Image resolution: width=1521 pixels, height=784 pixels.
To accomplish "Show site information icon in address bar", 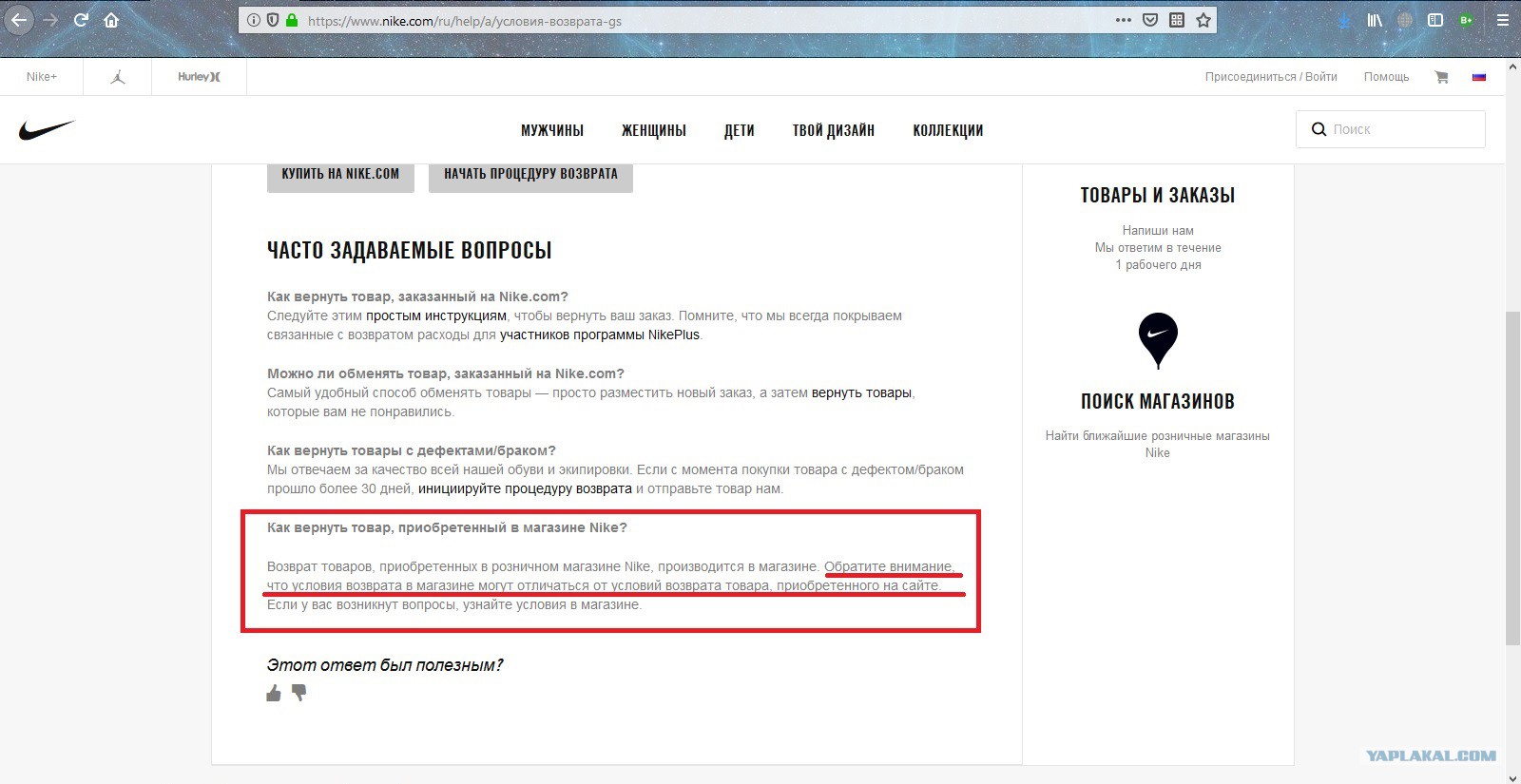I will 253,20.
